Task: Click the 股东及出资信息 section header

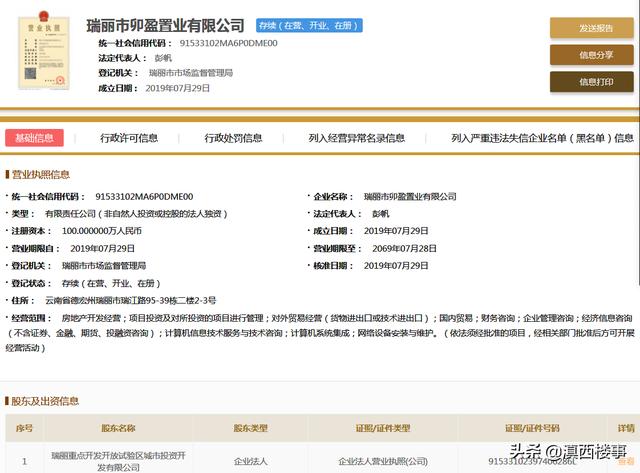Action: tap(44, 401)
